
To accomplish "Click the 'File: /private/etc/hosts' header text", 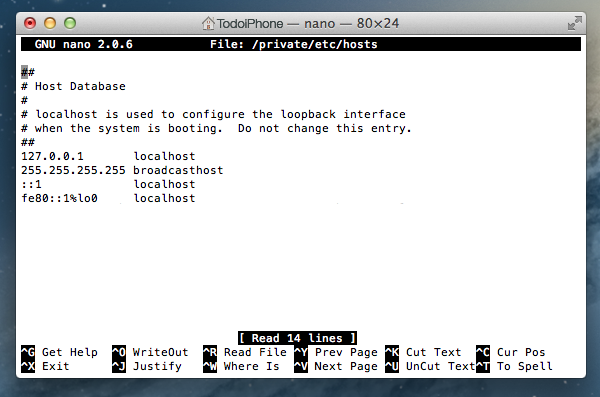I will [293, 44].
